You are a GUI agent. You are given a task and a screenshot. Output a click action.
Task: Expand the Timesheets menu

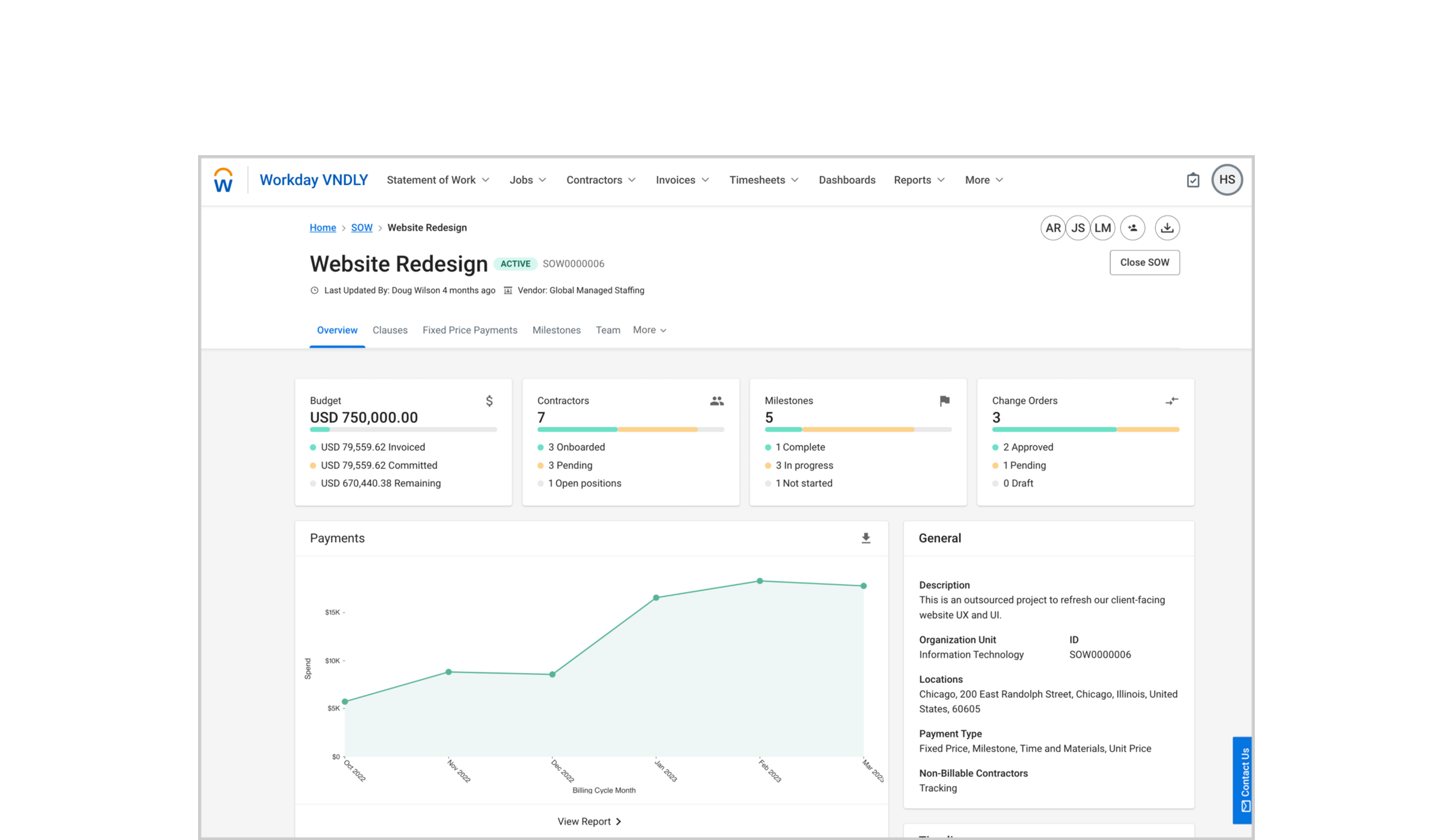[764, 180]
